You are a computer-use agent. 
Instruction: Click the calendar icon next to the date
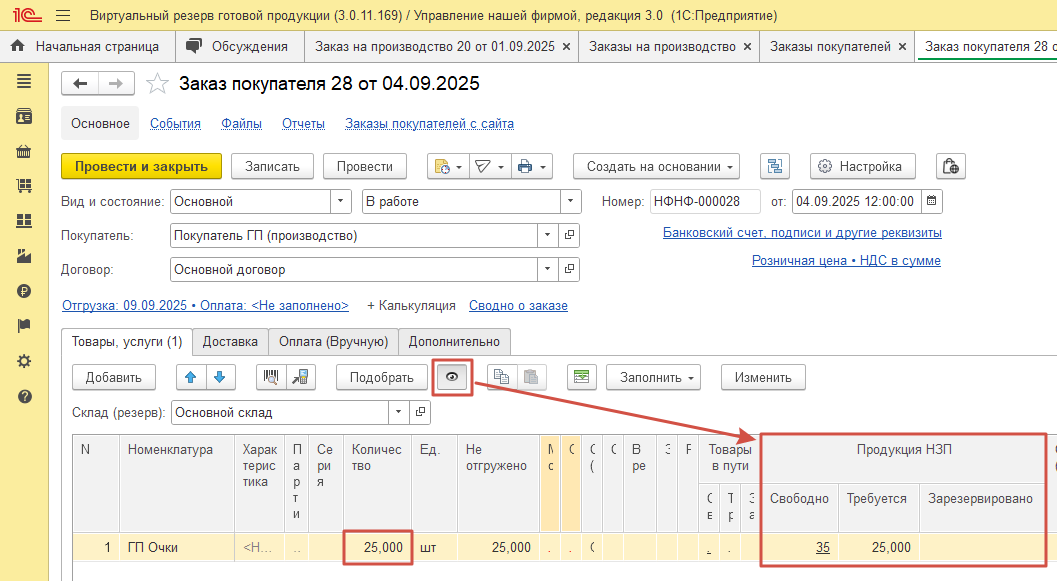[931, 201]
